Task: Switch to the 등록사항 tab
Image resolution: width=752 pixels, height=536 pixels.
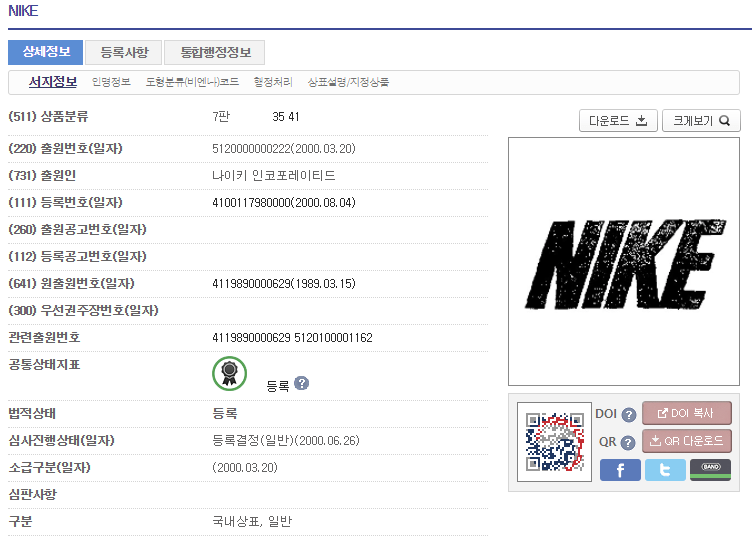Action: [124, 53]
